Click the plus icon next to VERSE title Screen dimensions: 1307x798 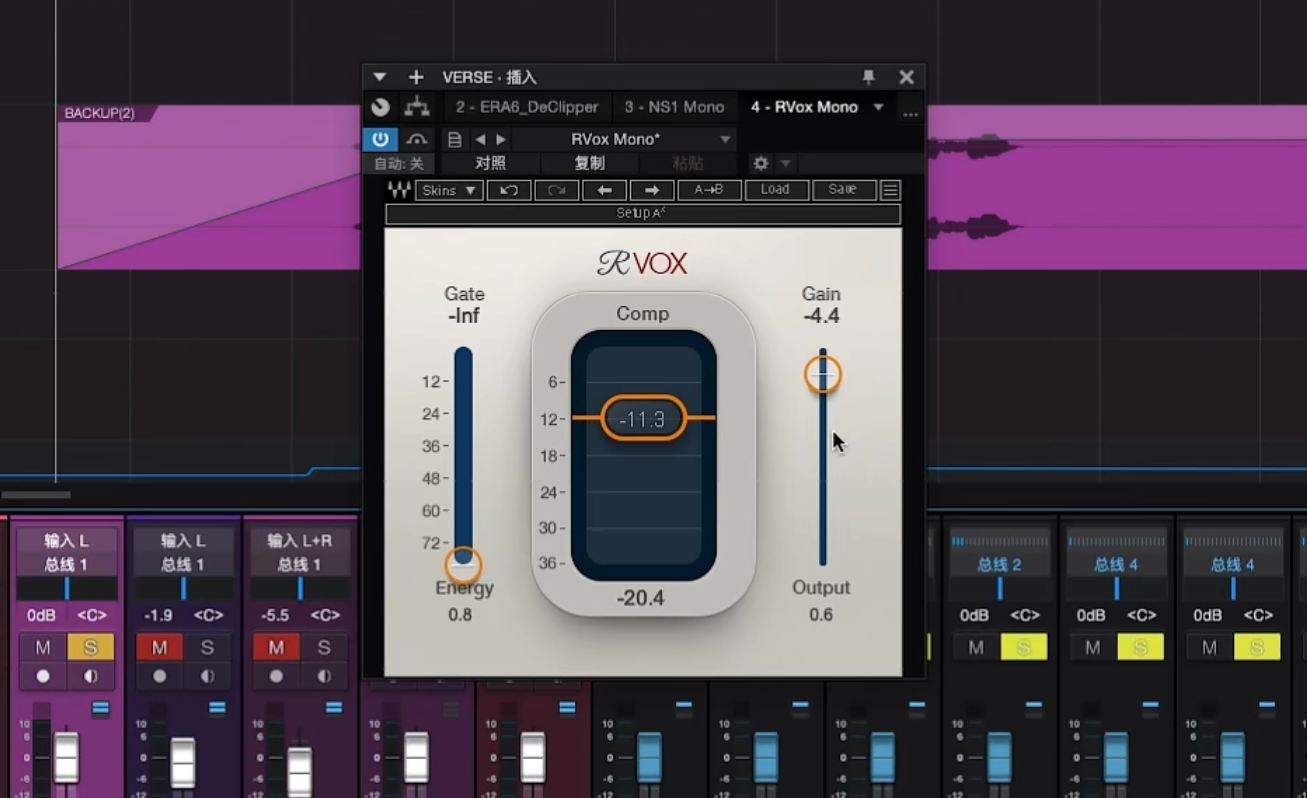pyautogui.click(x=416, y=77)
